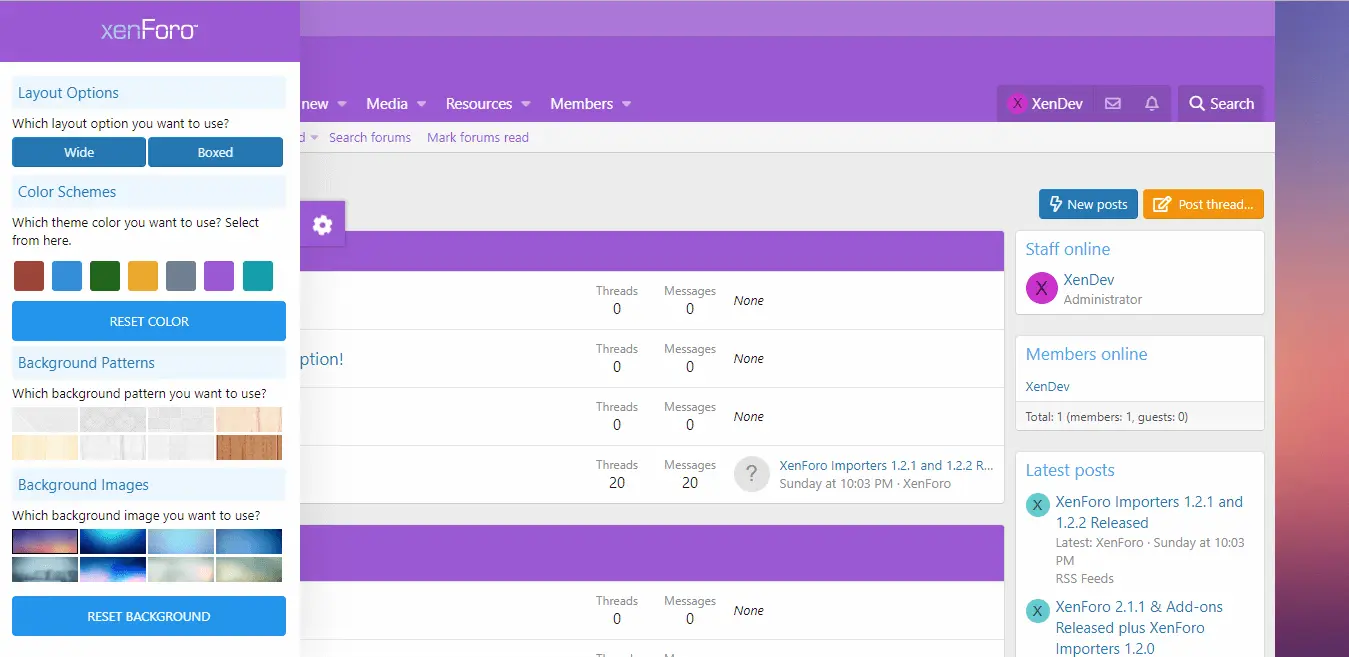1349x657 pixels.
Task: Open the Members navigation tab
Action: click(582, 104)
